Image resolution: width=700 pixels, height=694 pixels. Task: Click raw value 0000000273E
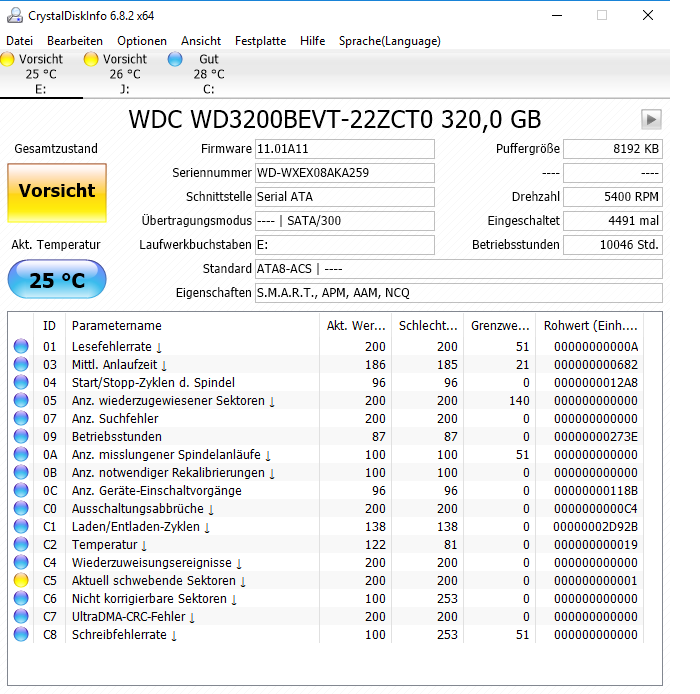(x=596, y=437)
